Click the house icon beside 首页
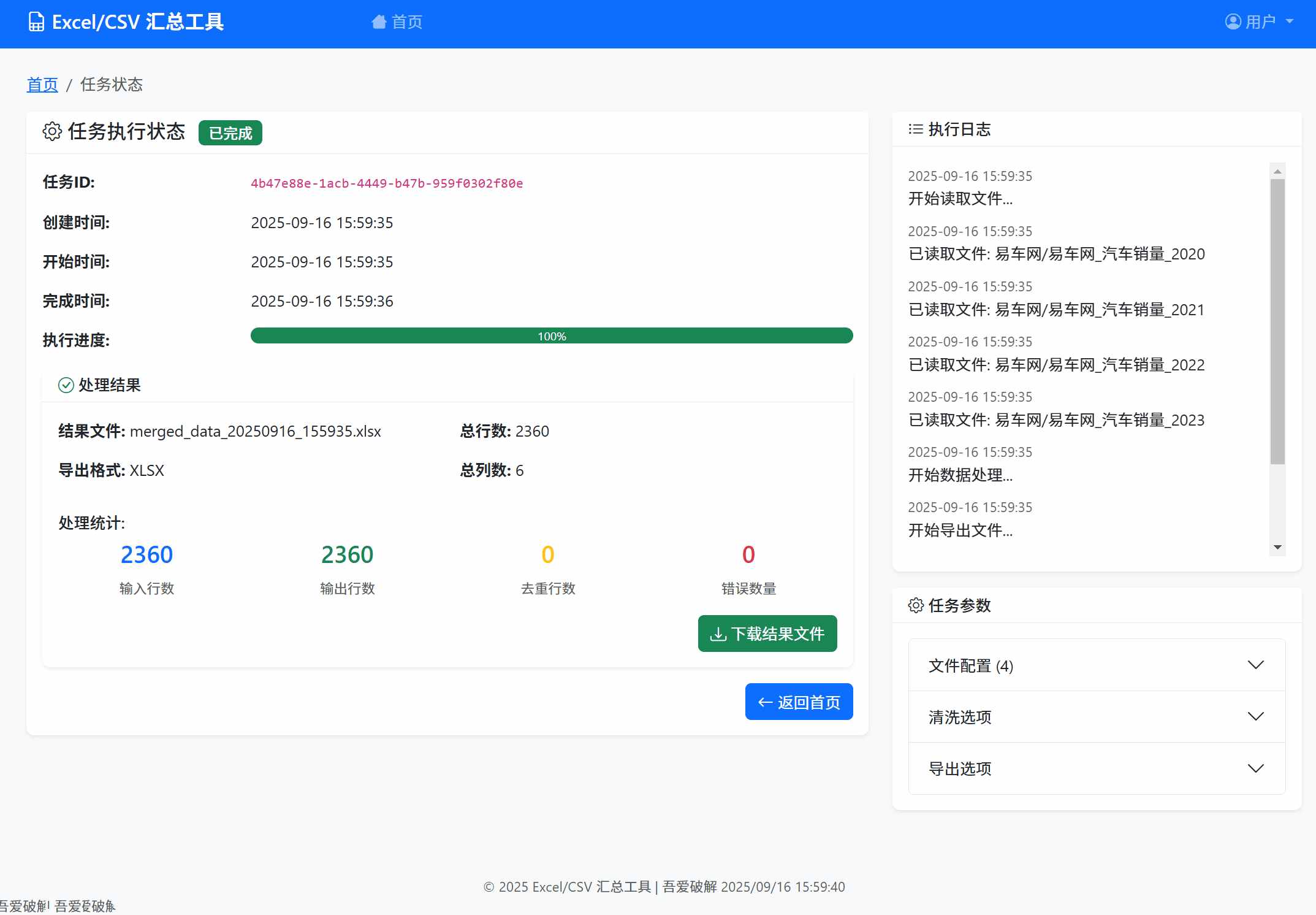 click(379, 22)
